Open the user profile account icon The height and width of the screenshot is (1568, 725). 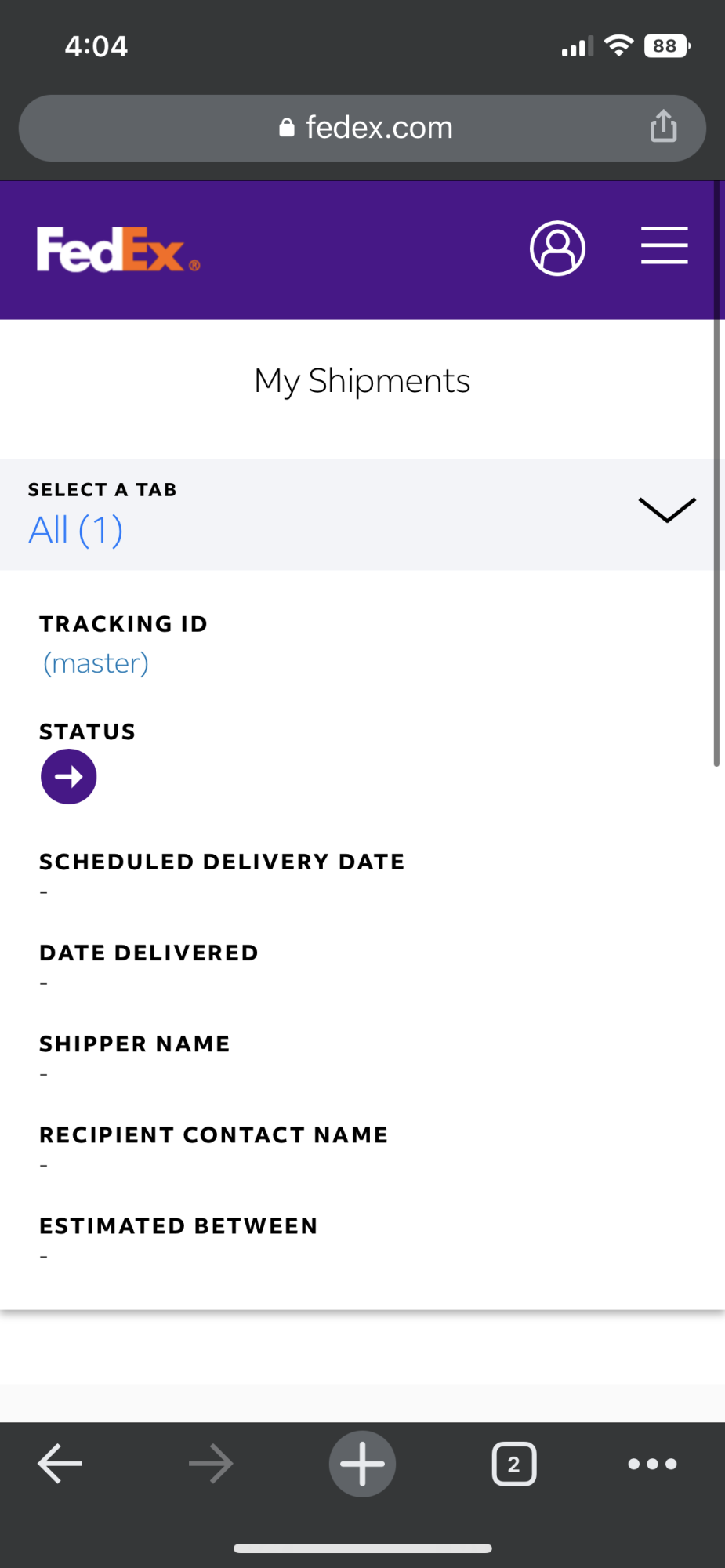point(557,249)
